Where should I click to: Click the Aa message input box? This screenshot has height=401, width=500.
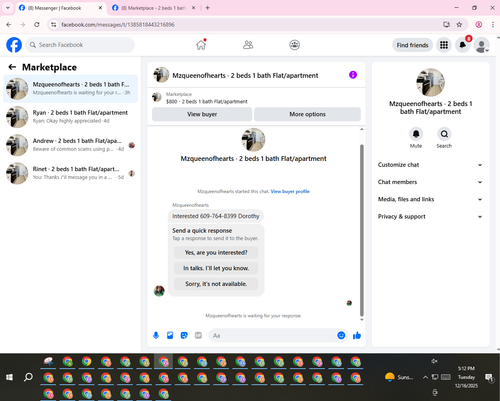click(273, 335)
